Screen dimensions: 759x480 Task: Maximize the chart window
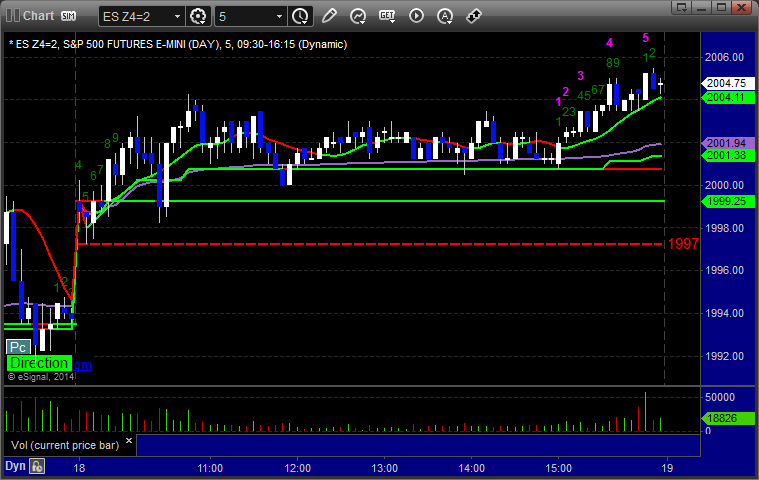click(x=721, y=7)
